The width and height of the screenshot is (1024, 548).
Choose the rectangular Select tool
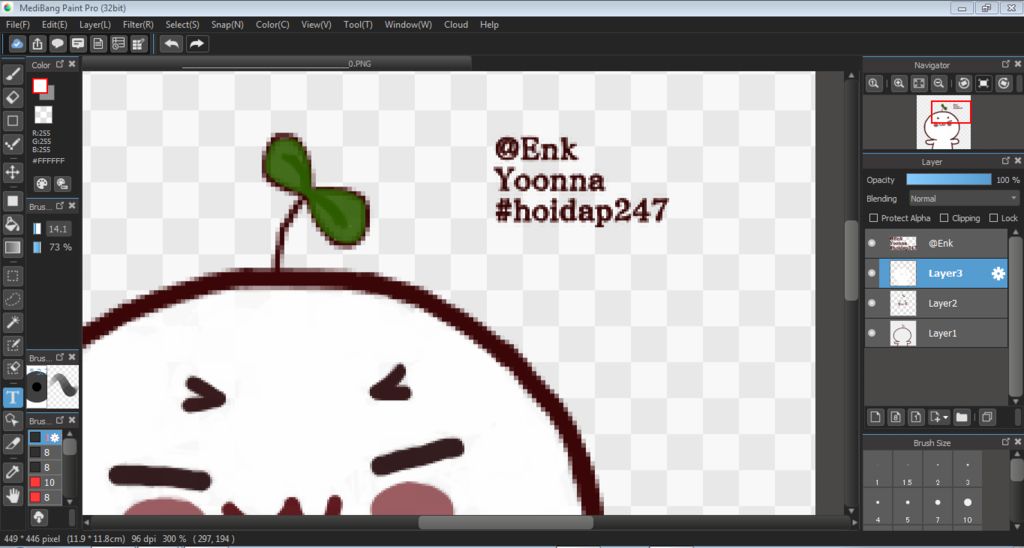click(12, 276)
